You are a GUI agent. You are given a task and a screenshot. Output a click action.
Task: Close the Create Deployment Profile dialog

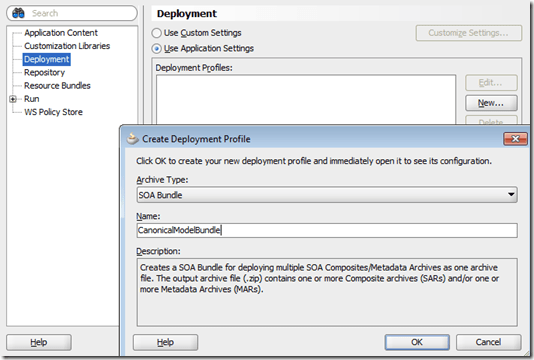click(515, 139)
